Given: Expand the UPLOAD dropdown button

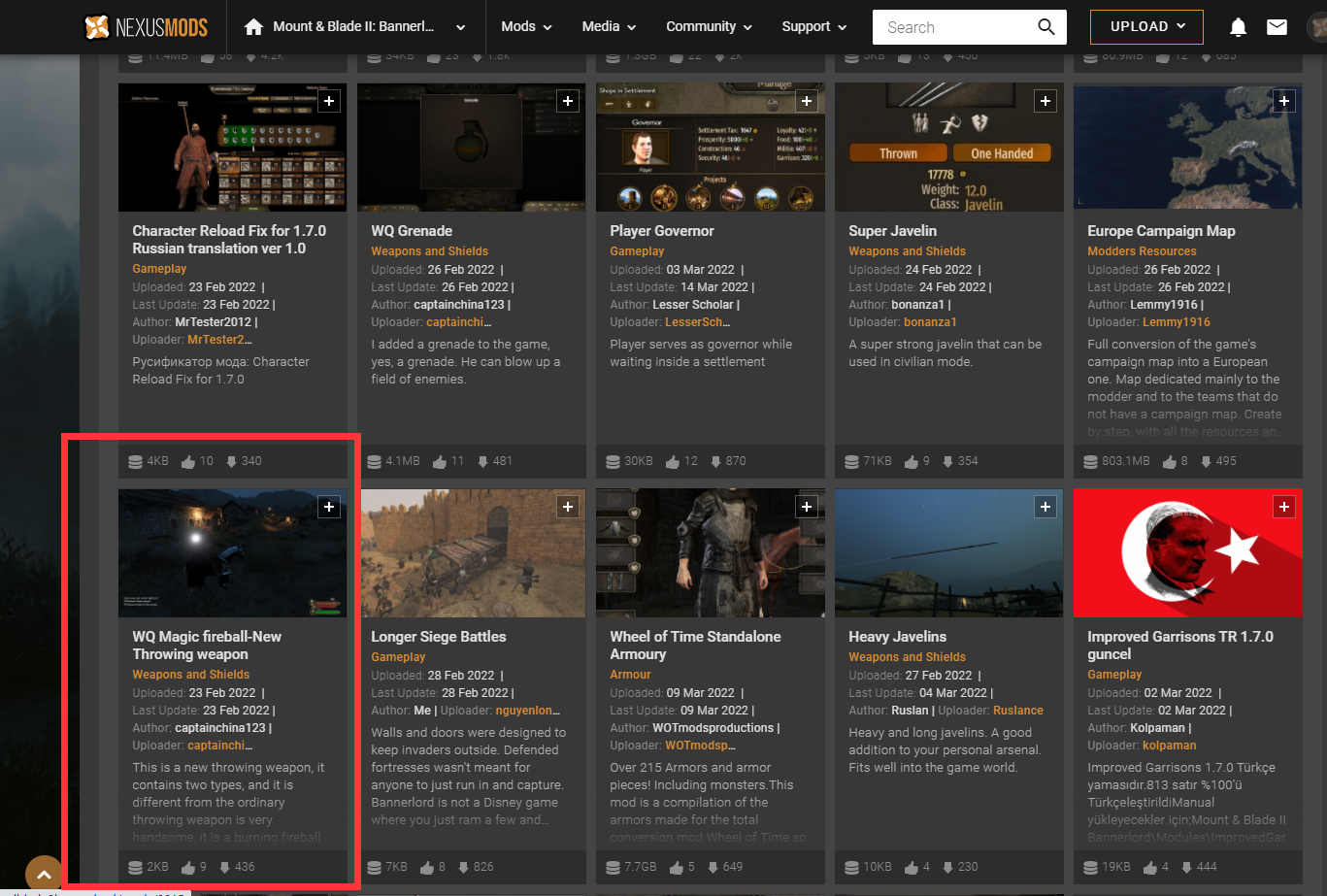Looking at the screenshot, I should 1146,27.
